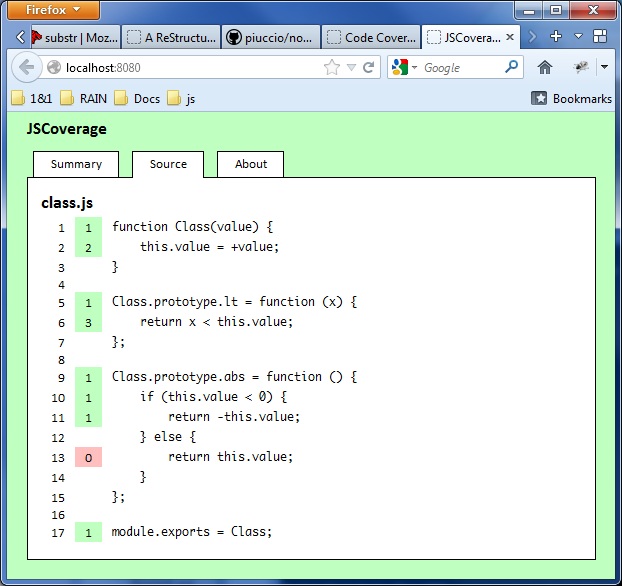Viewport: 622px width, 586px height.
Task: Click the class.js file heading
Action: 67,203
